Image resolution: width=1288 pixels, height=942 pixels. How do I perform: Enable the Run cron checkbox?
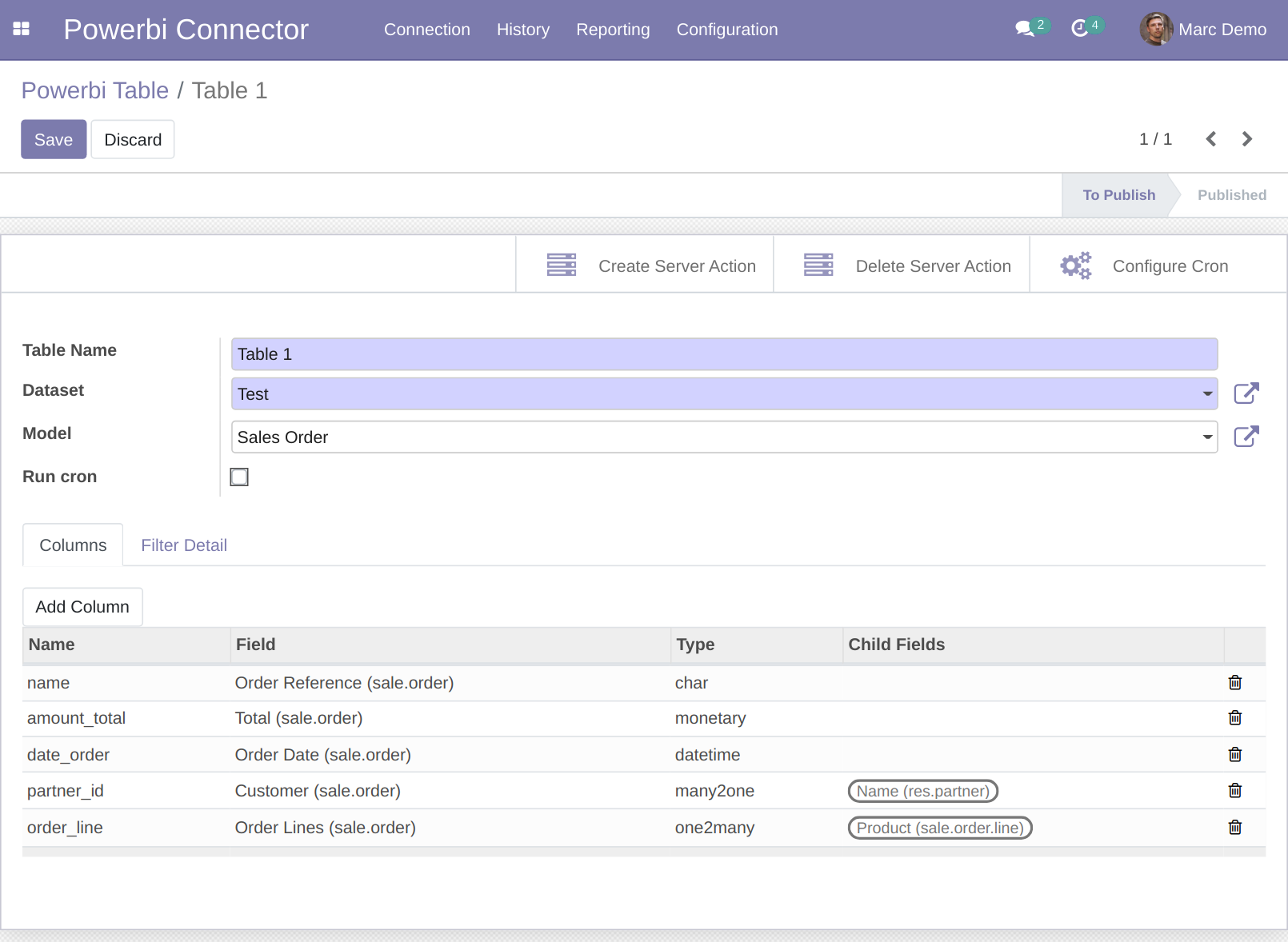pyautogui.click(x=238, y=477)
